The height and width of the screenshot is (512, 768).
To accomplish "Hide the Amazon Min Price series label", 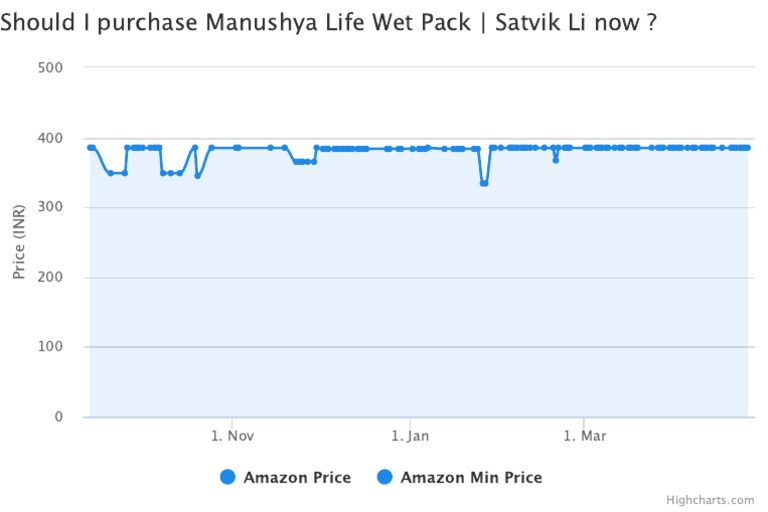I will click(471, 478).
